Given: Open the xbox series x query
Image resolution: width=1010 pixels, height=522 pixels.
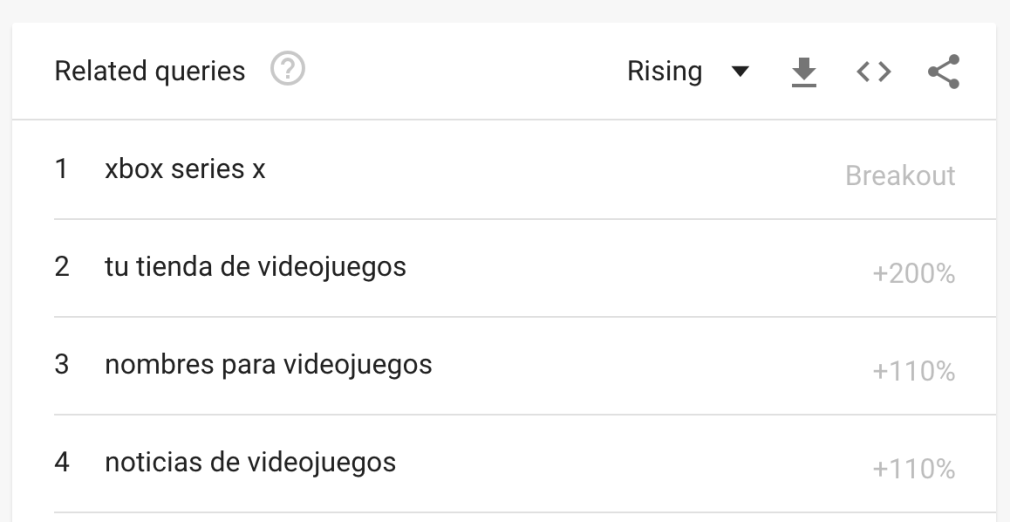Looking at the screenshot, I should click(x=185, y=169).
